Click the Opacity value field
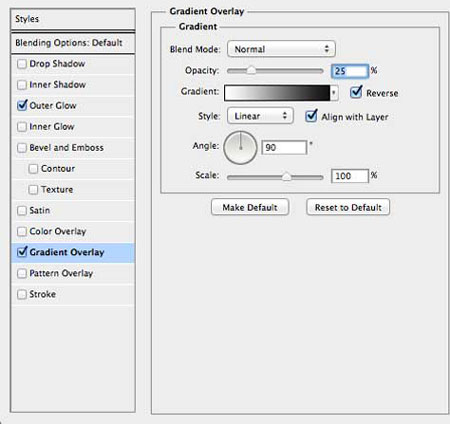The height and width of the screenshot is (424, 450). (350, 71)
